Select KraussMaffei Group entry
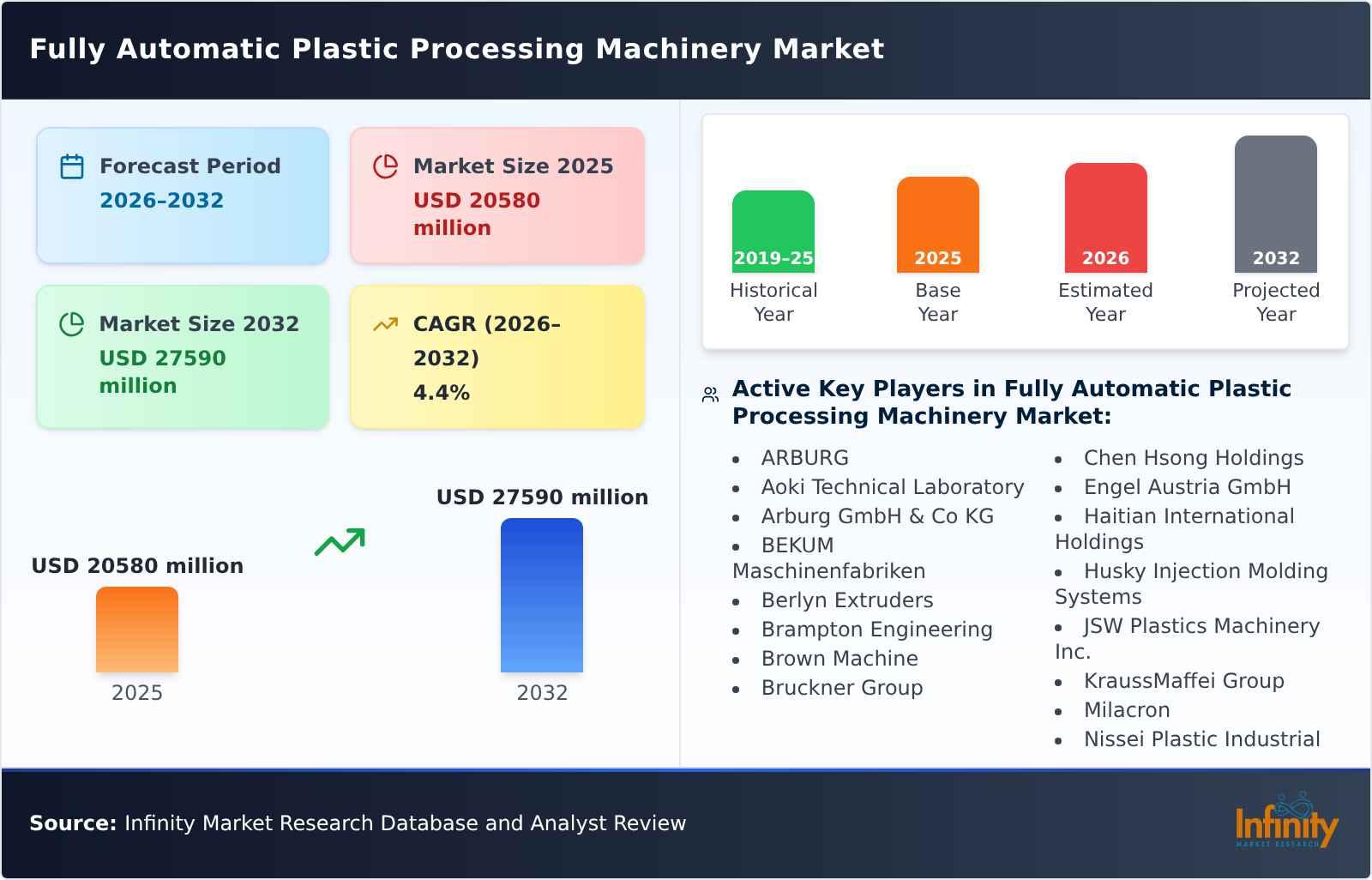Image resolution: width=1372 pixels, height=880 pixels. pos(1184,681)
